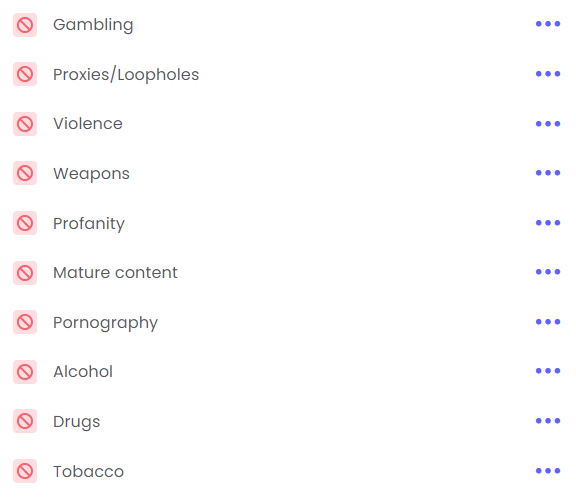Image resolution: width=576 pixels, height=501 pixels.
Task: Open the three-dot menu for Profanity
Action: click(548, 223)
